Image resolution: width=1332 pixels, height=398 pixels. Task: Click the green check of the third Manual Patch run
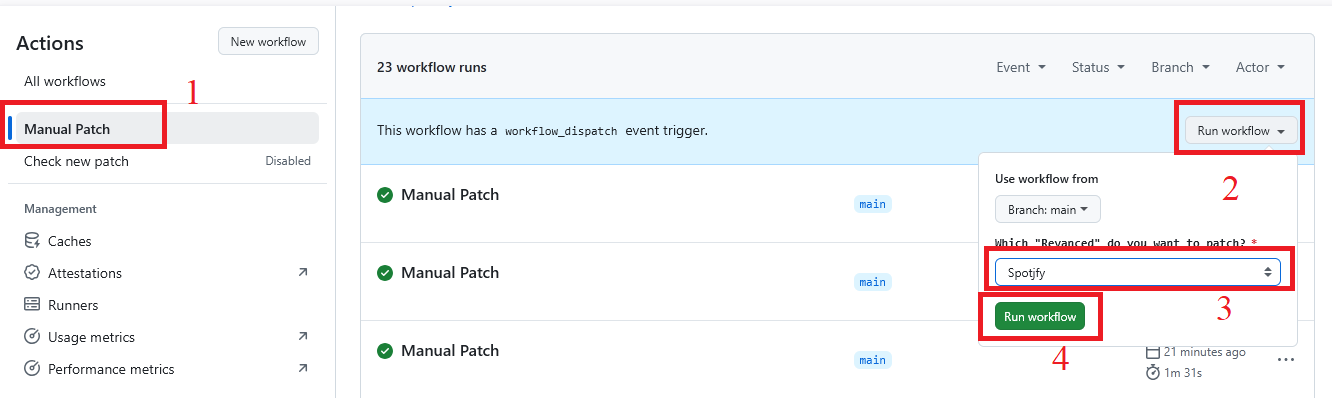click(x=385, y=351)
